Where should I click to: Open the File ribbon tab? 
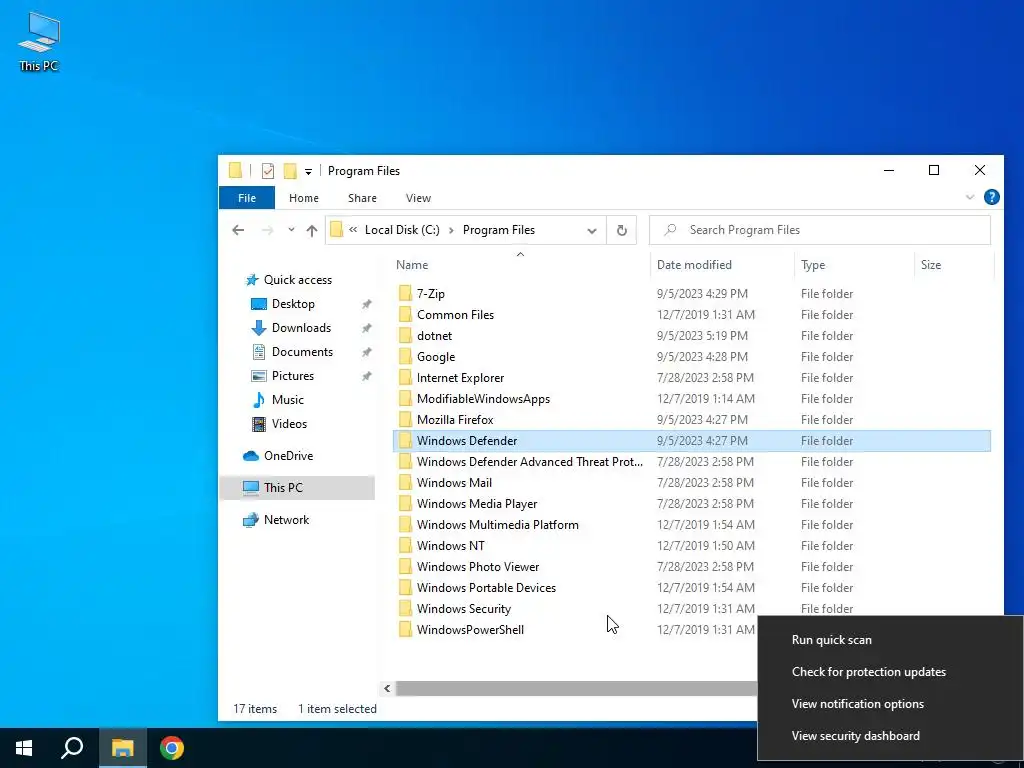coord(247,198)
